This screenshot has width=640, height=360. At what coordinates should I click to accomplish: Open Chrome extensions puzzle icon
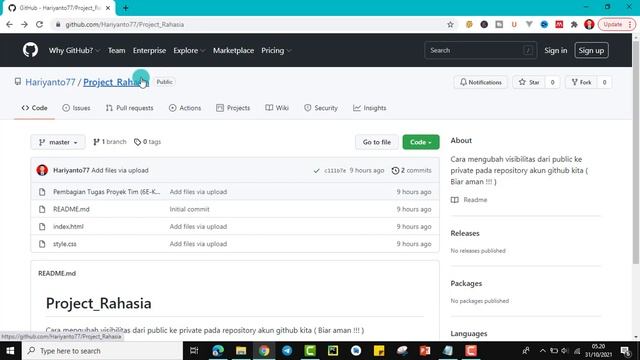point(574,24)
